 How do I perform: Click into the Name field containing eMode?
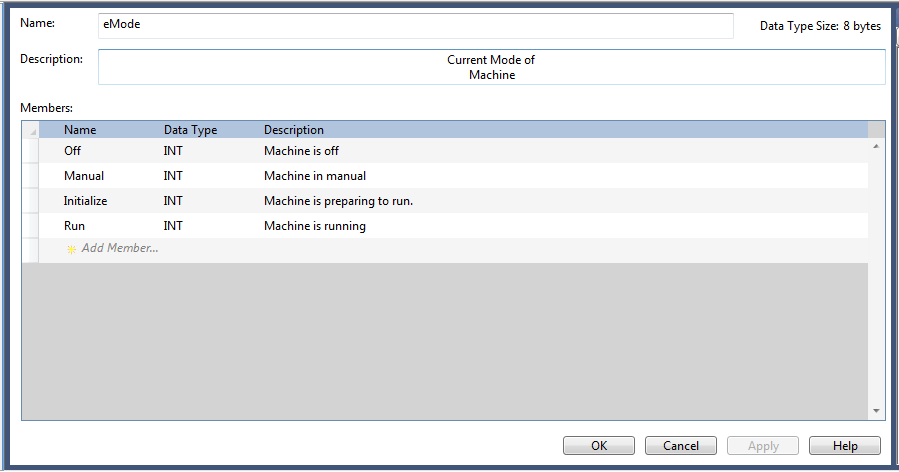coord(415,25)
